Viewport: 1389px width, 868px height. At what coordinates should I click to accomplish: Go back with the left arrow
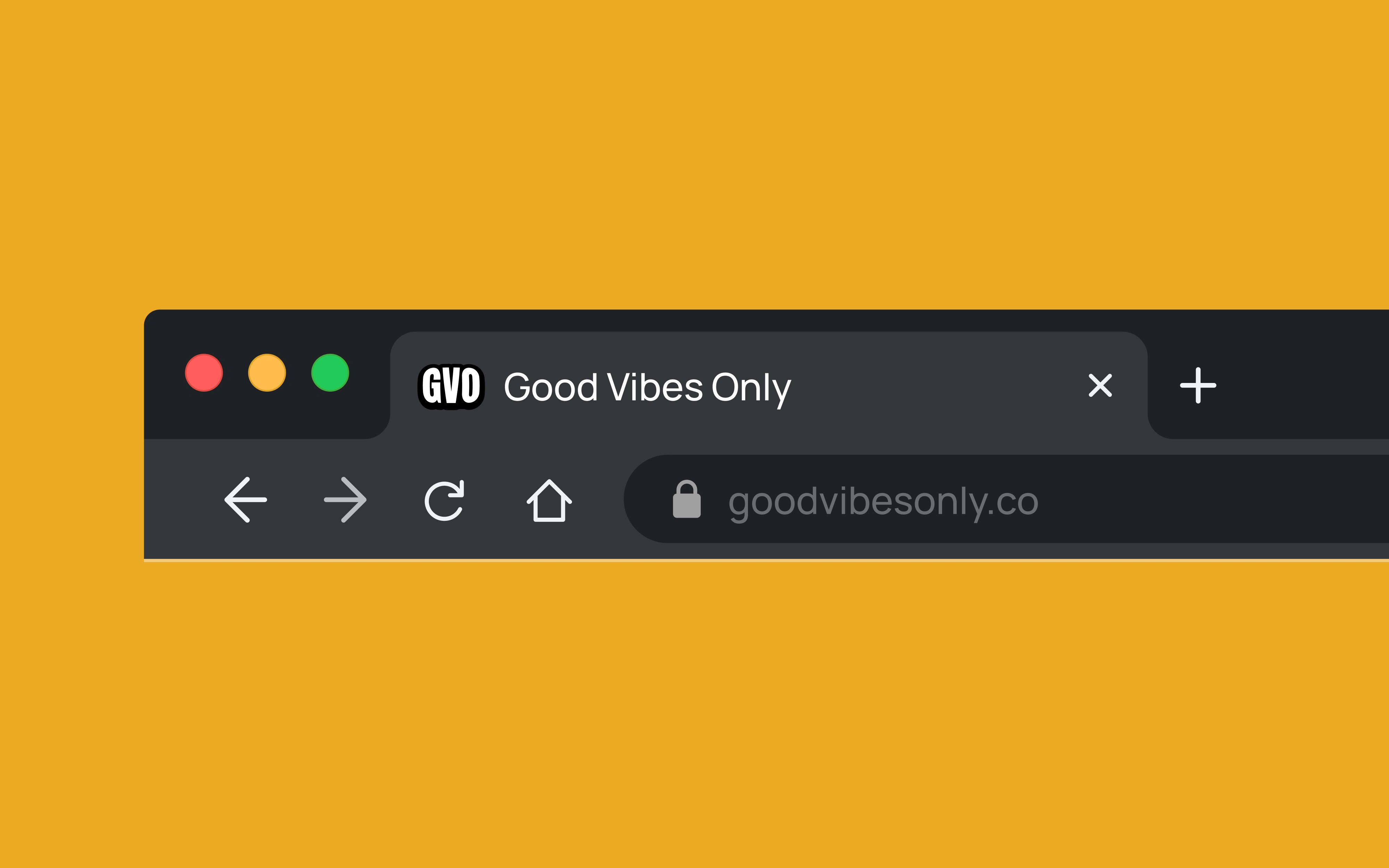coord(246,499)
